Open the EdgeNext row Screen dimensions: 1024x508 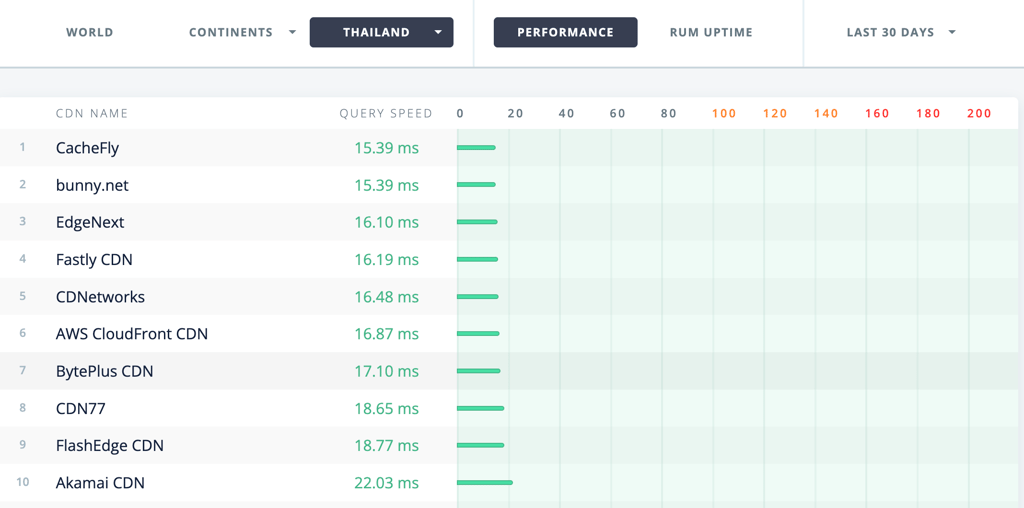coord(90,223)
